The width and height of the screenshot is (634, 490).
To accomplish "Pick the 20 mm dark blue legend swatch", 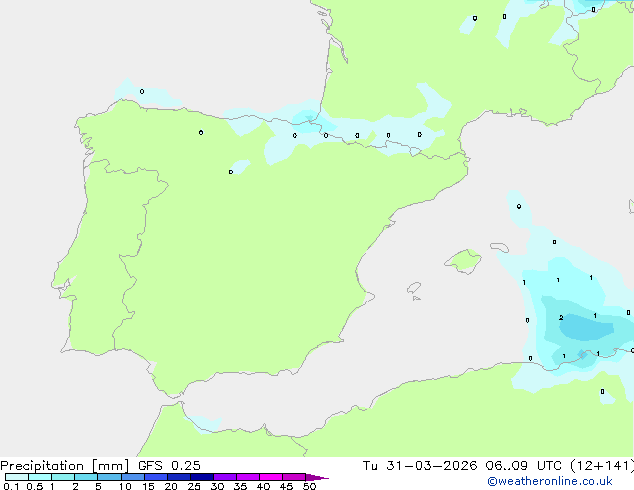I will point(179,477).
